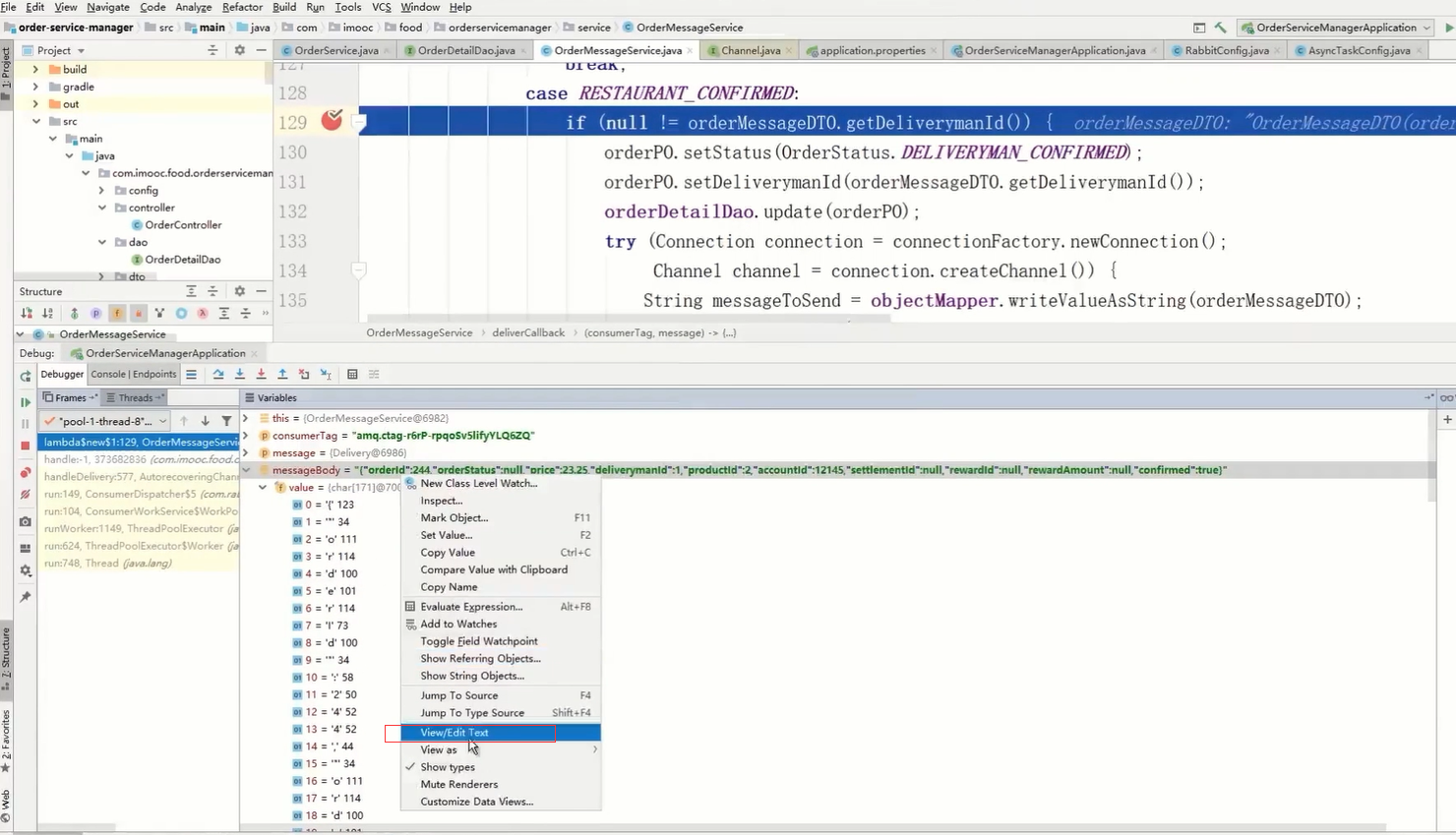Expand the config package
1456x835 pixels.
(101, 190)
